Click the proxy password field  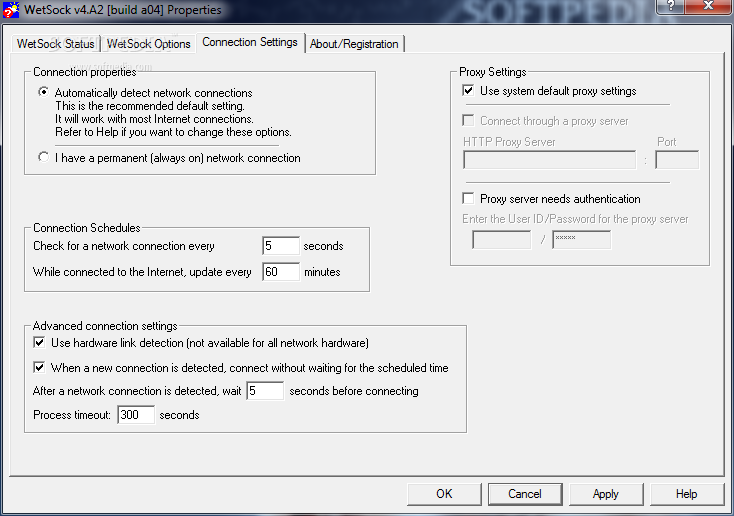pos(581,240)
